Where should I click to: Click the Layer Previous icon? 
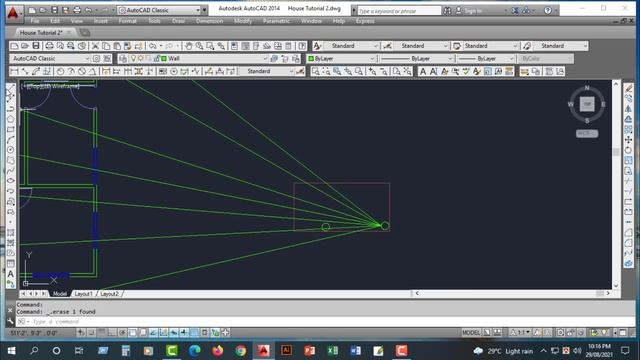tap(285, 59)
